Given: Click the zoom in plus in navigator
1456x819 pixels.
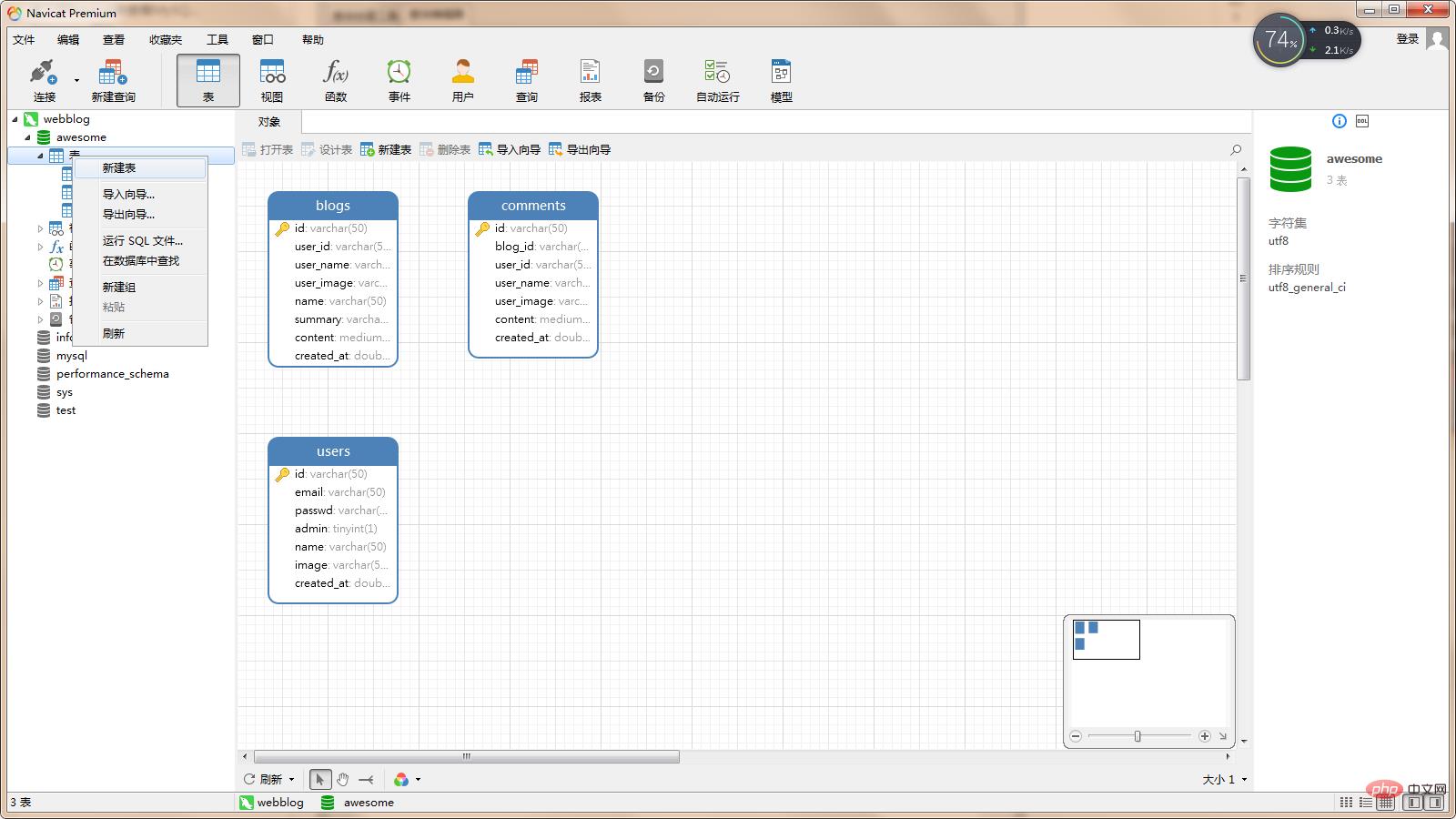Looking at the screenshot, I should tap(1205, 736).
